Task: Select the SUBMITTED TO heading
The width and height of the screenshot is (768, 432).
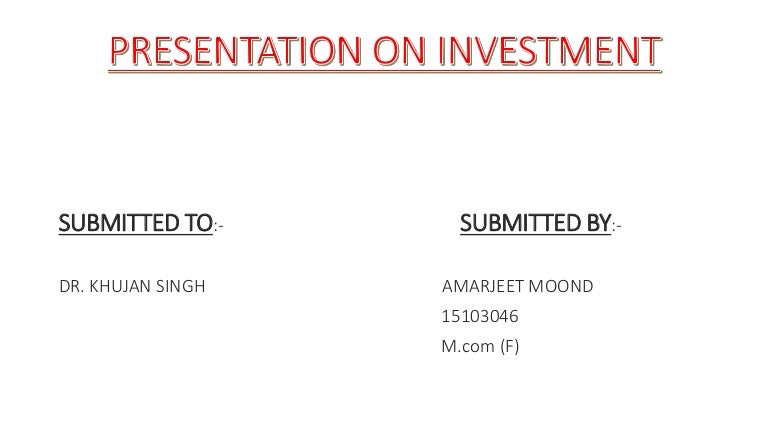Action: (136, 224)
